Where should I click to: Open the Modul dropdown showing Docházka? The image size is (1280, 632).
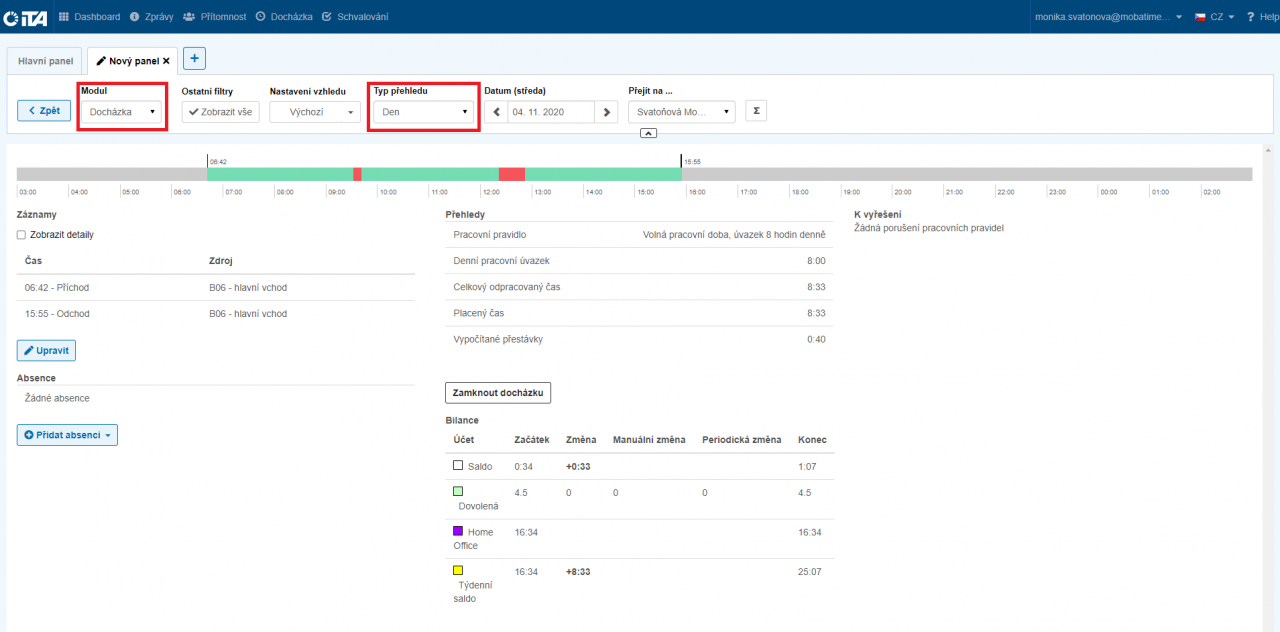[121, 112]
